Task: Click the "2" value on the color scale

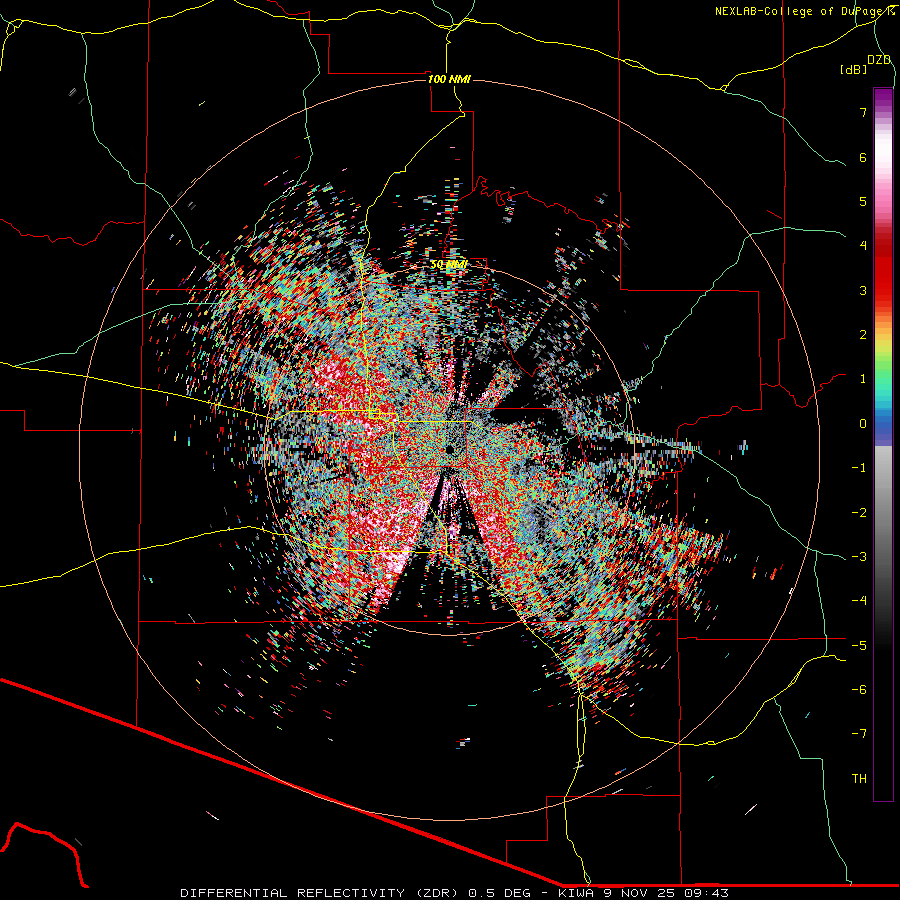Action: click(863, 335)
